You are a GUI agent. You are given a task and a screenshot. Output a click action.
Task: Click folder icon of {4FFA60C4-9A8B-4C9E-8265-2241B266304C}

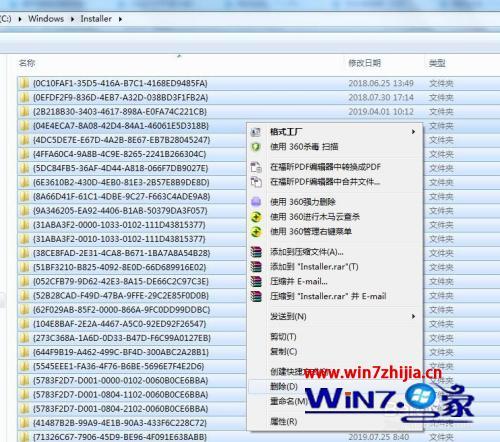point(24,154)
